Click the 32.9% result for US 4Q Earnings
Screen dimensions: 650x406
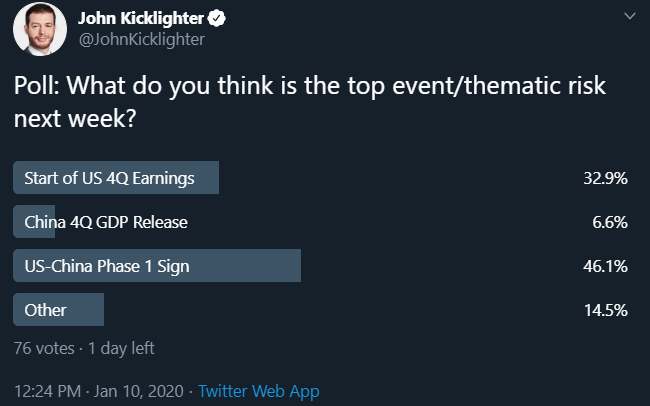(605, 178)
